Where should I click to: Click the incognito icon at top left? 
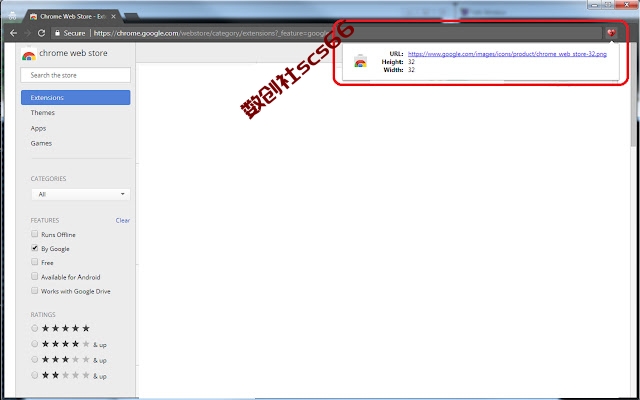tap(13, 16)
